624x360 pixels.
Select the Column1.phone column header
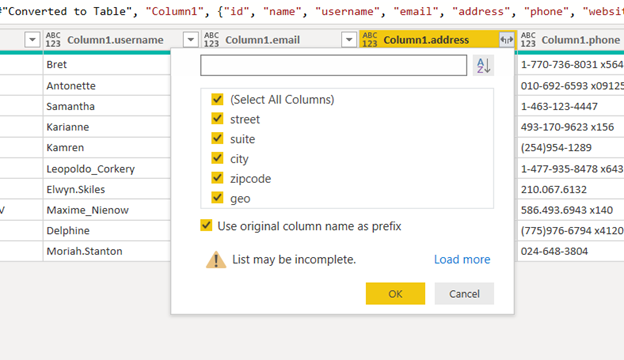pos(580,40)
